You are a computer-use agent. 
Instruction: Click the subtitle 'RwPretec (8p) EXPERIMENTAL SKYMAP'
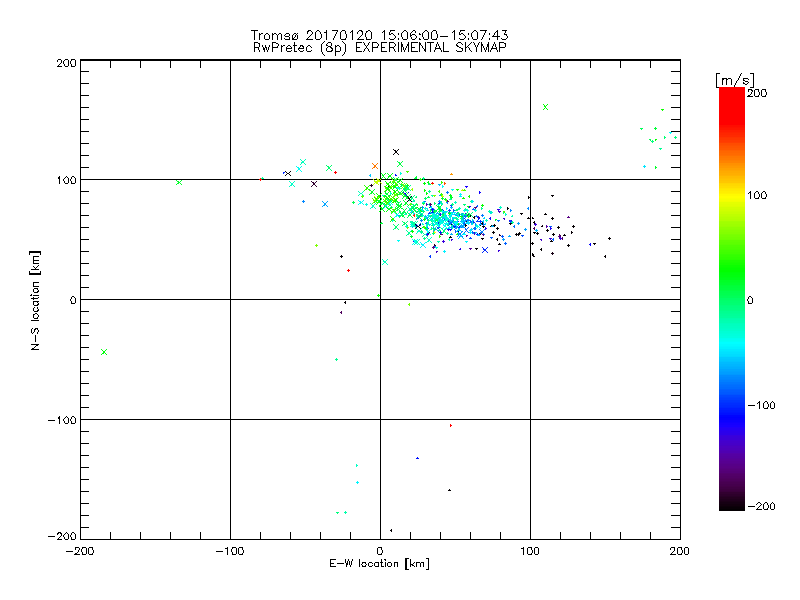pos(380,47)
